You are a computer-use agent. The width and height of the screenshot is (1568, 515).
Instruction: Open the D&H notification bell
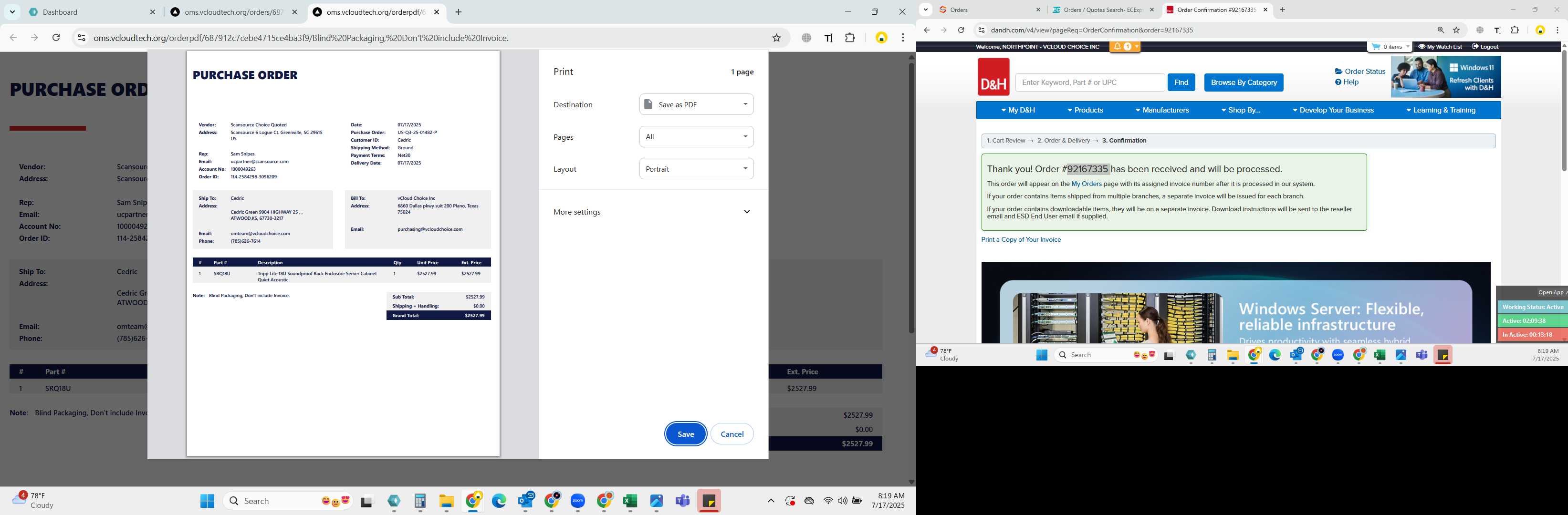tap(1124, 46)
